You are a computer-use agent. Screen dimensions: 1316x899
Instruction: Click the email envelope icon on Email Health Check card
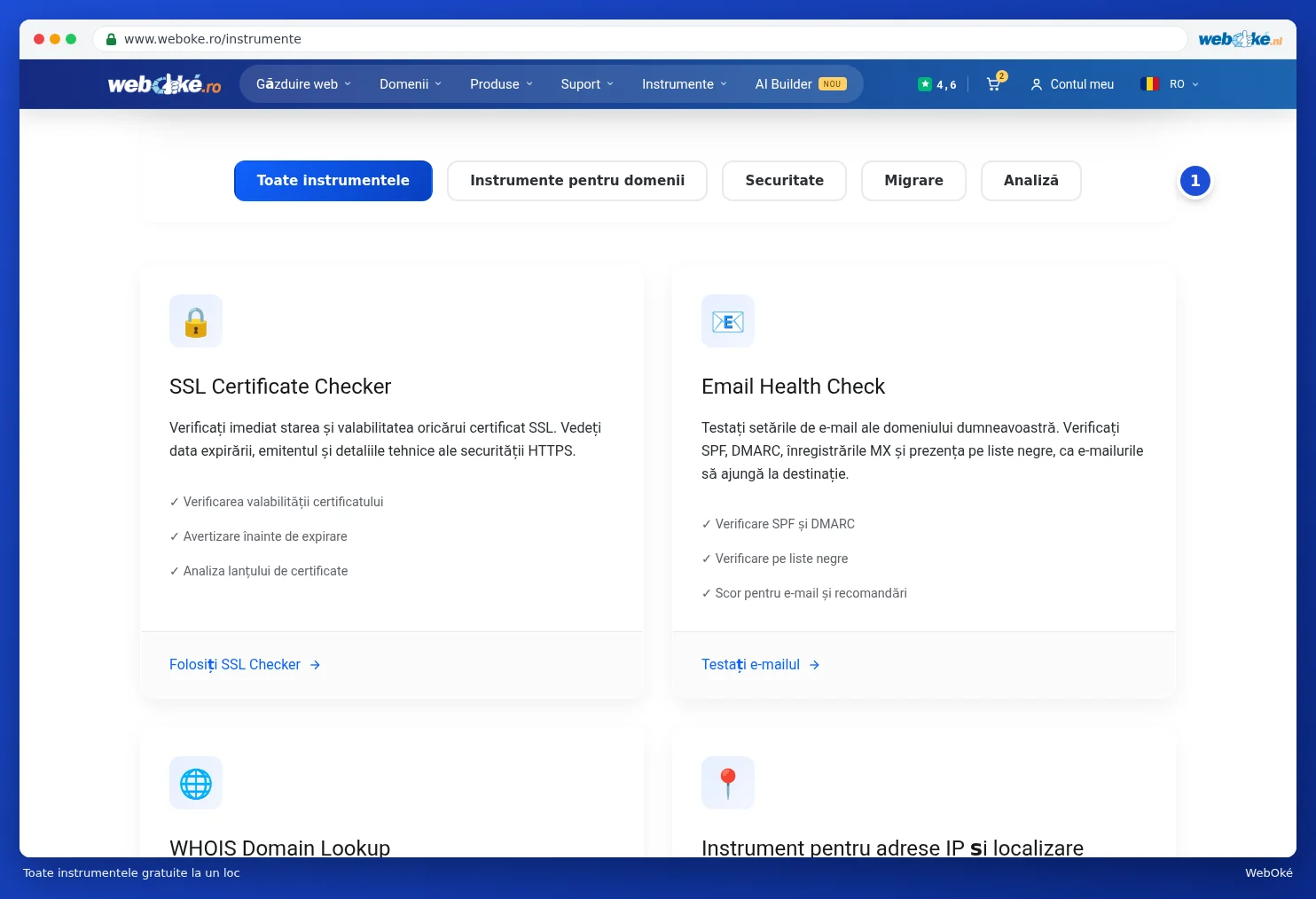(728, 321)
